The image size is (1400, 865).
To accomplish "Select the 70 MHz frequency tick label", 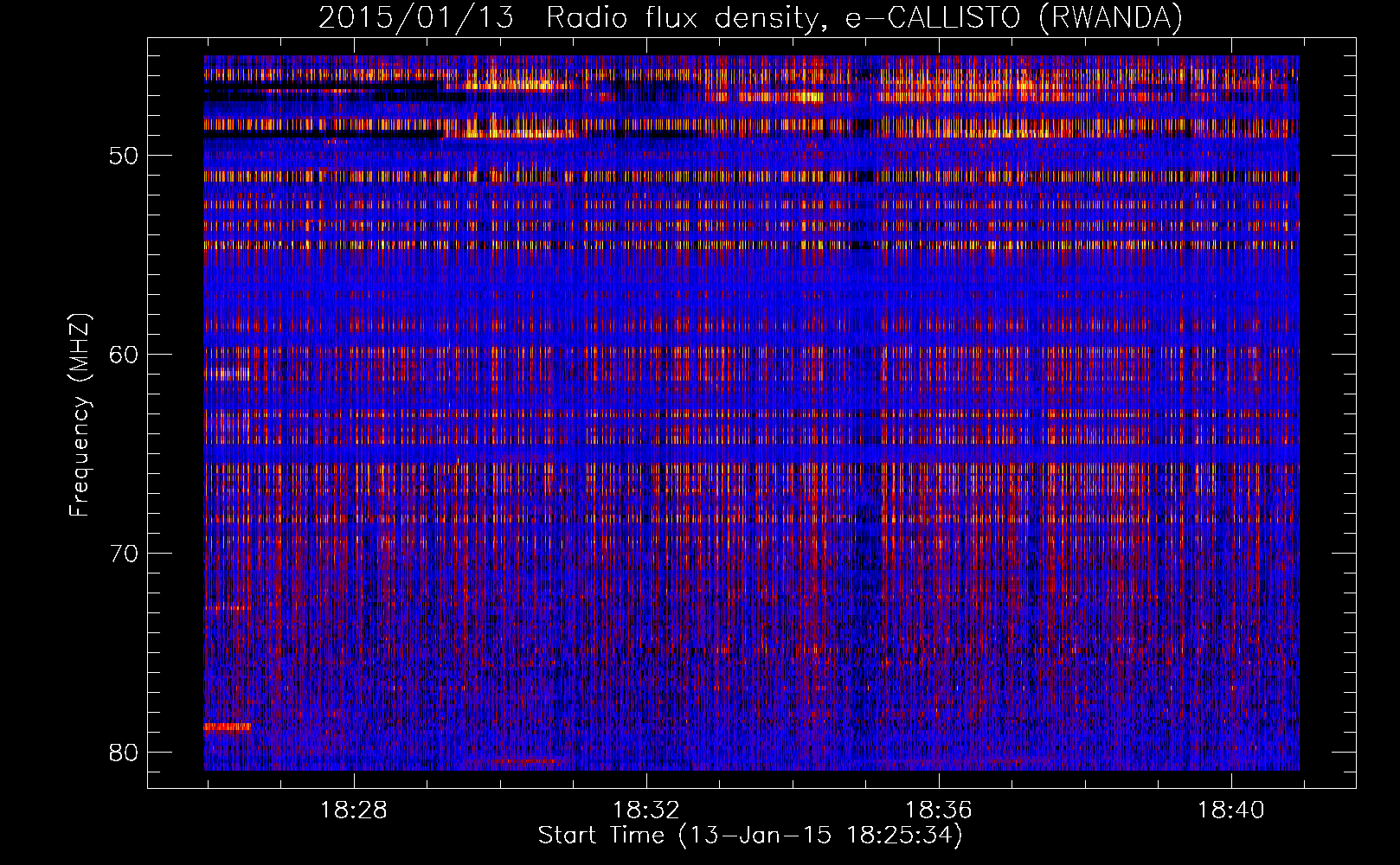I will 124,554.
